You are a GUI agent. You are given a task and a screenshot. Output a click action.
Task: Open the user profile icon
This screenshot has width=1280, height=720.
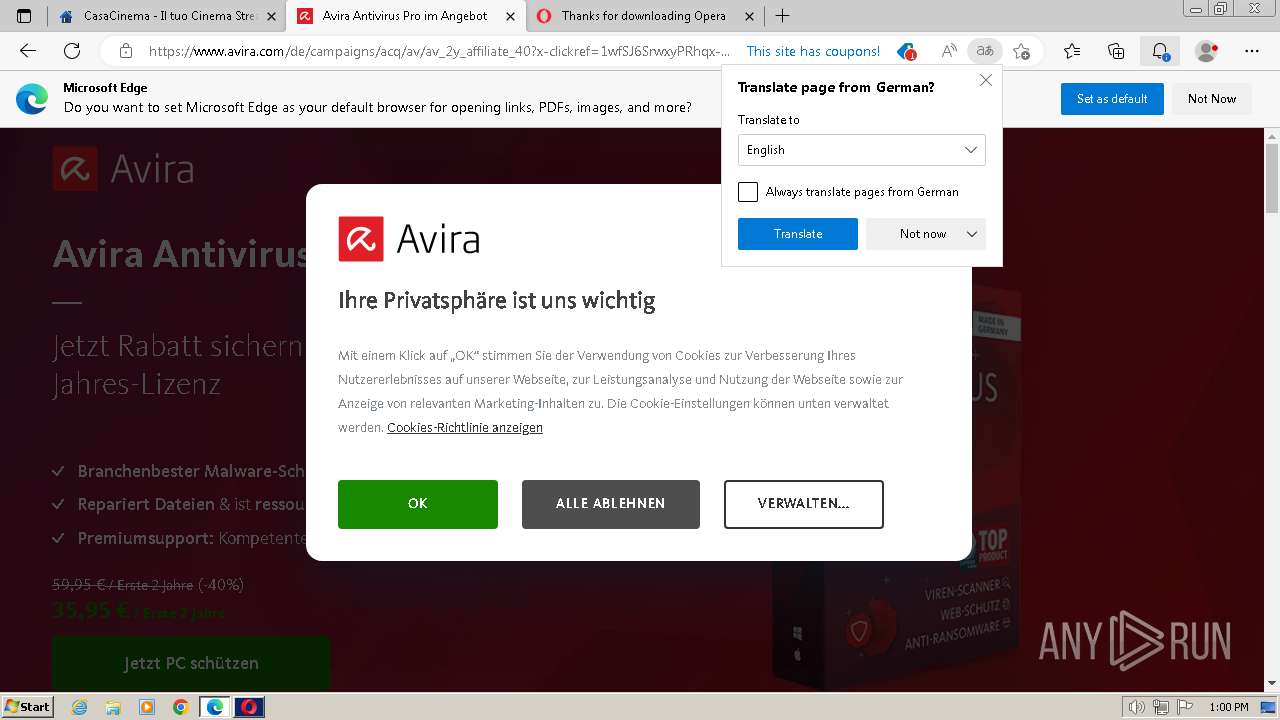click(x=1207, y=51)
